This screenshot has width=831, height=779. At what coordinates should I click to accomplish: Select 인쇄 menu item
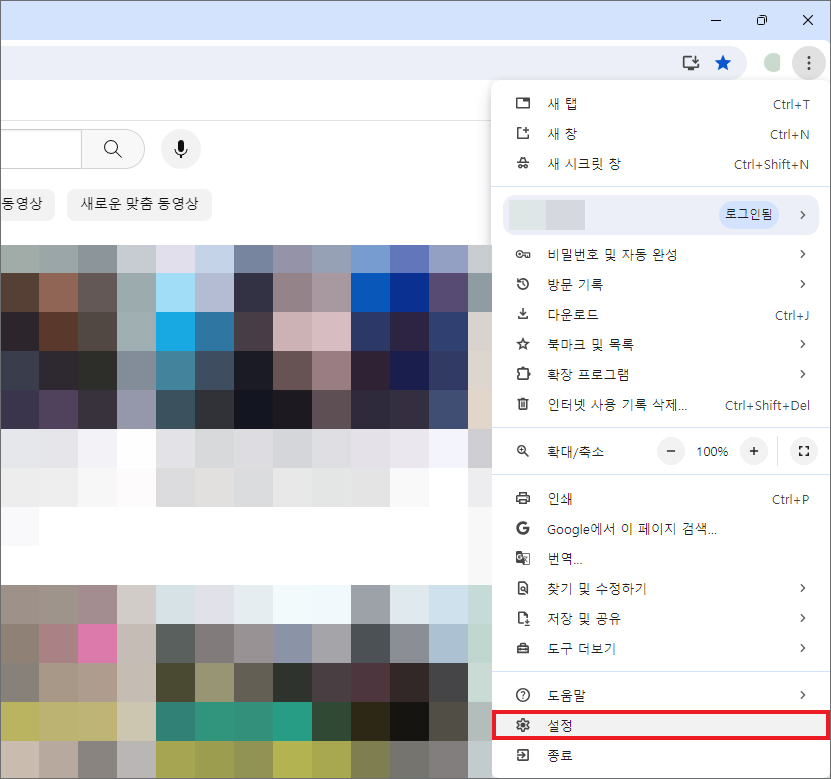[x=661, y=499]
